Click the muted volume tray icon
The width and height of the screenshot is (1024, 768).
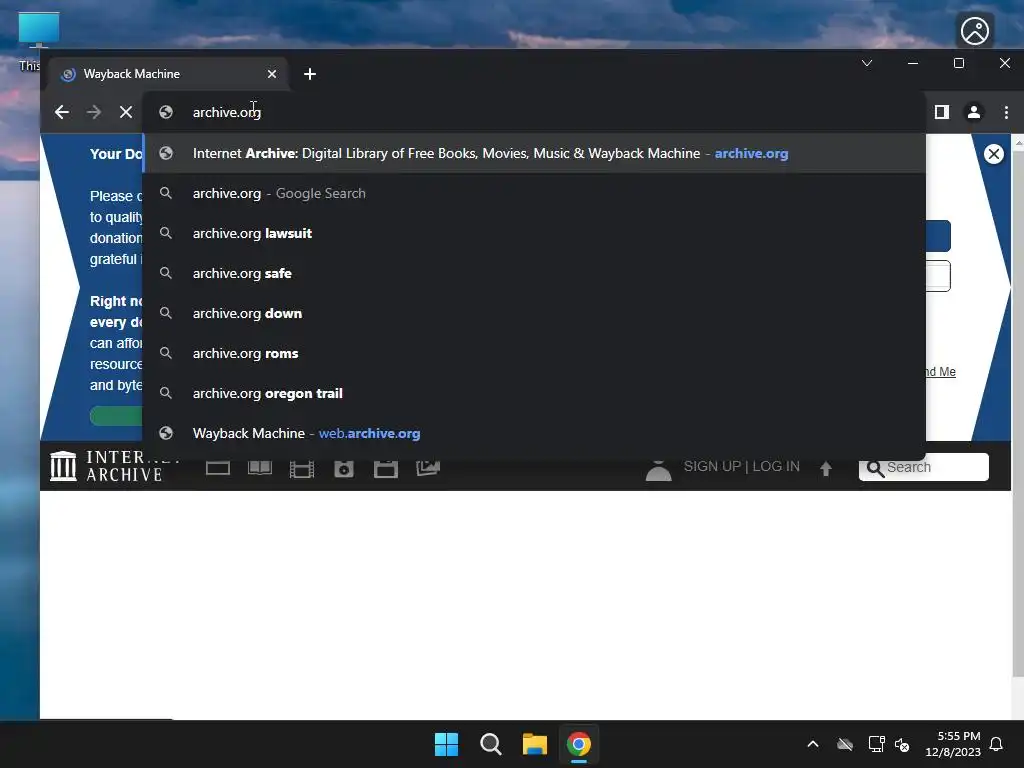[x=902, y=744]
